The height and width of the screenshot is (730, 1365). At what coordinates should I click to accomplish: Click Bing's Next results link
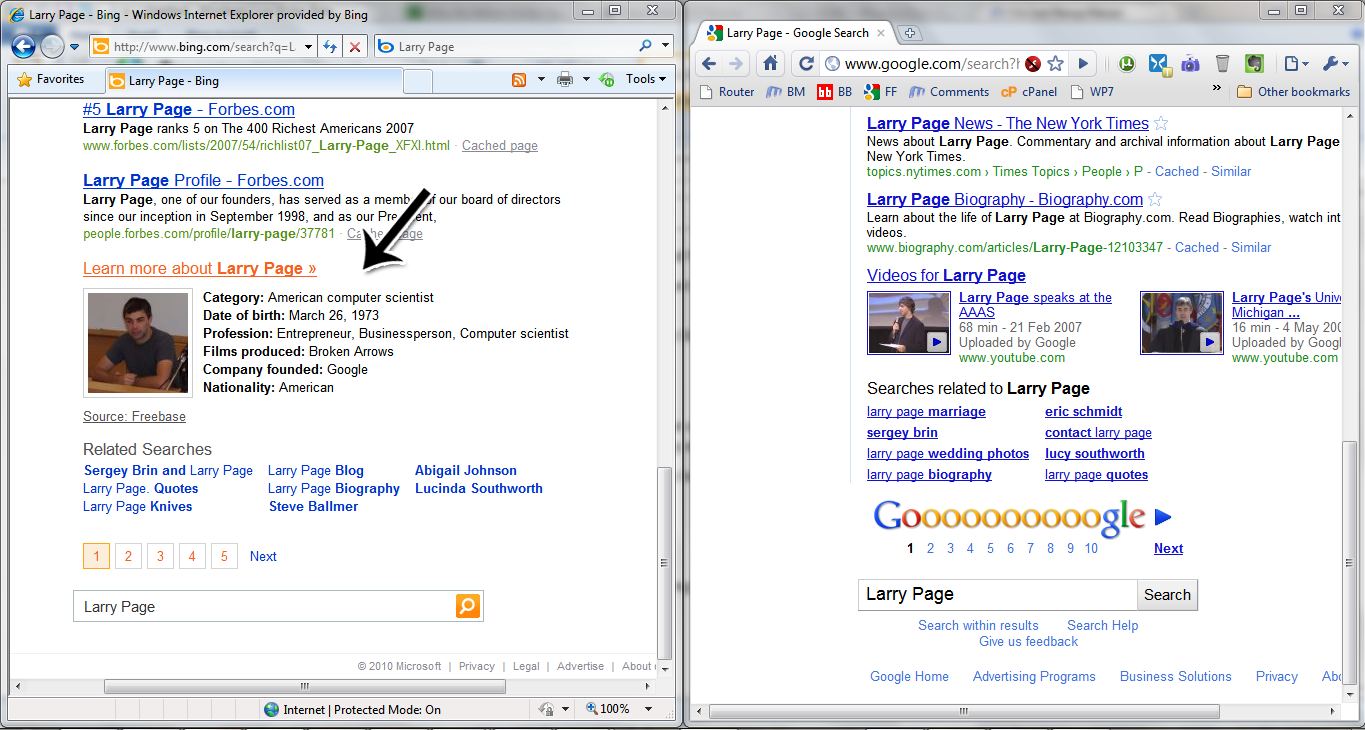tap(263, 556)
